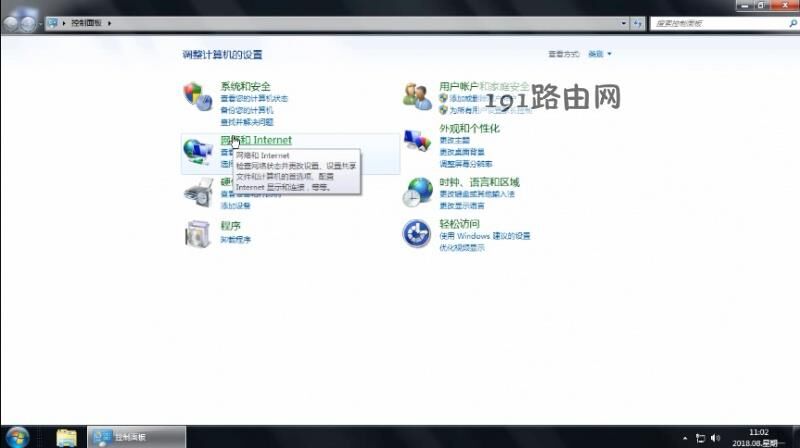Open 备份您的计算机 link
The image size is (800, 448).
247,110
